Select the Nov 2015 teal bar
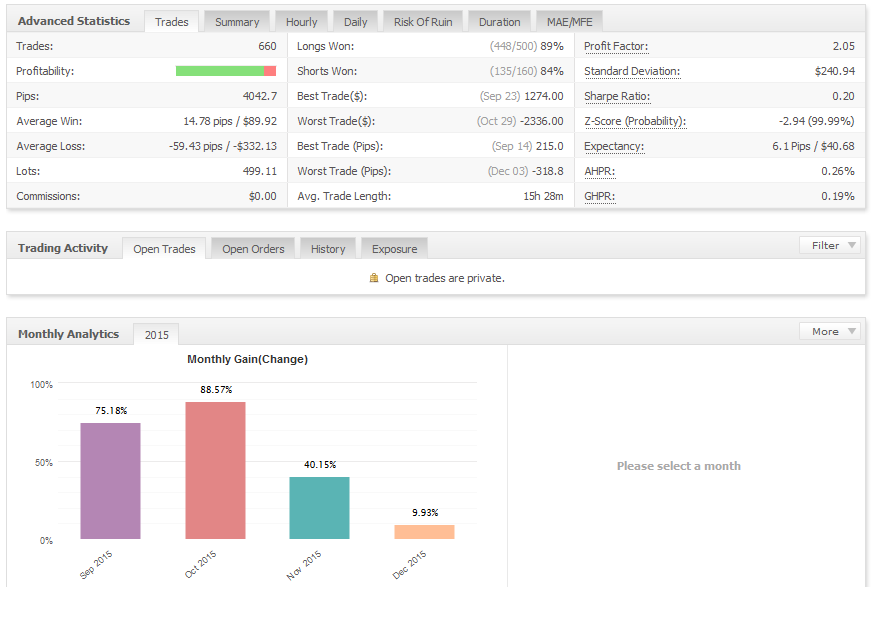 pyautogui.click(x=319, y=508)
